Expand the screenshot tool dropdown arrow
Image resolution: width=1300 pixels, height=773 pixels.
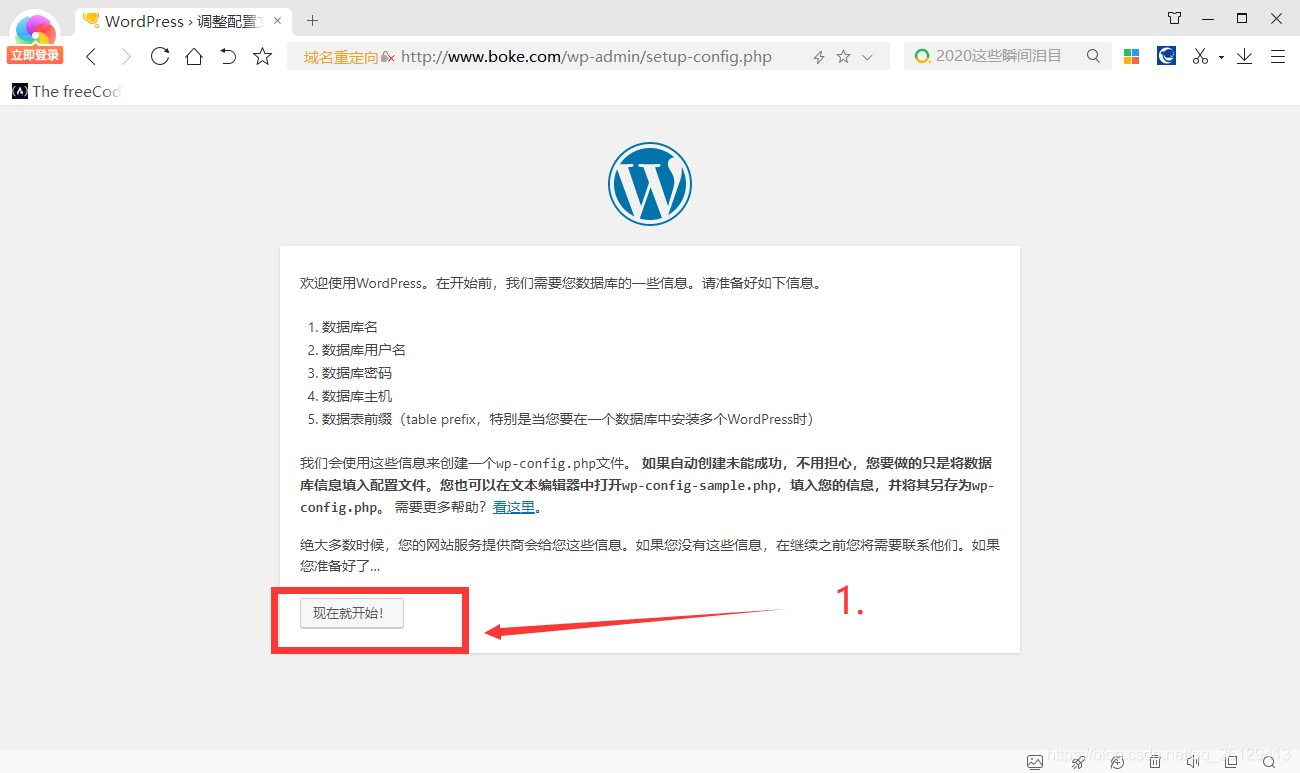pyautogui.click(x=1221, y=58)
